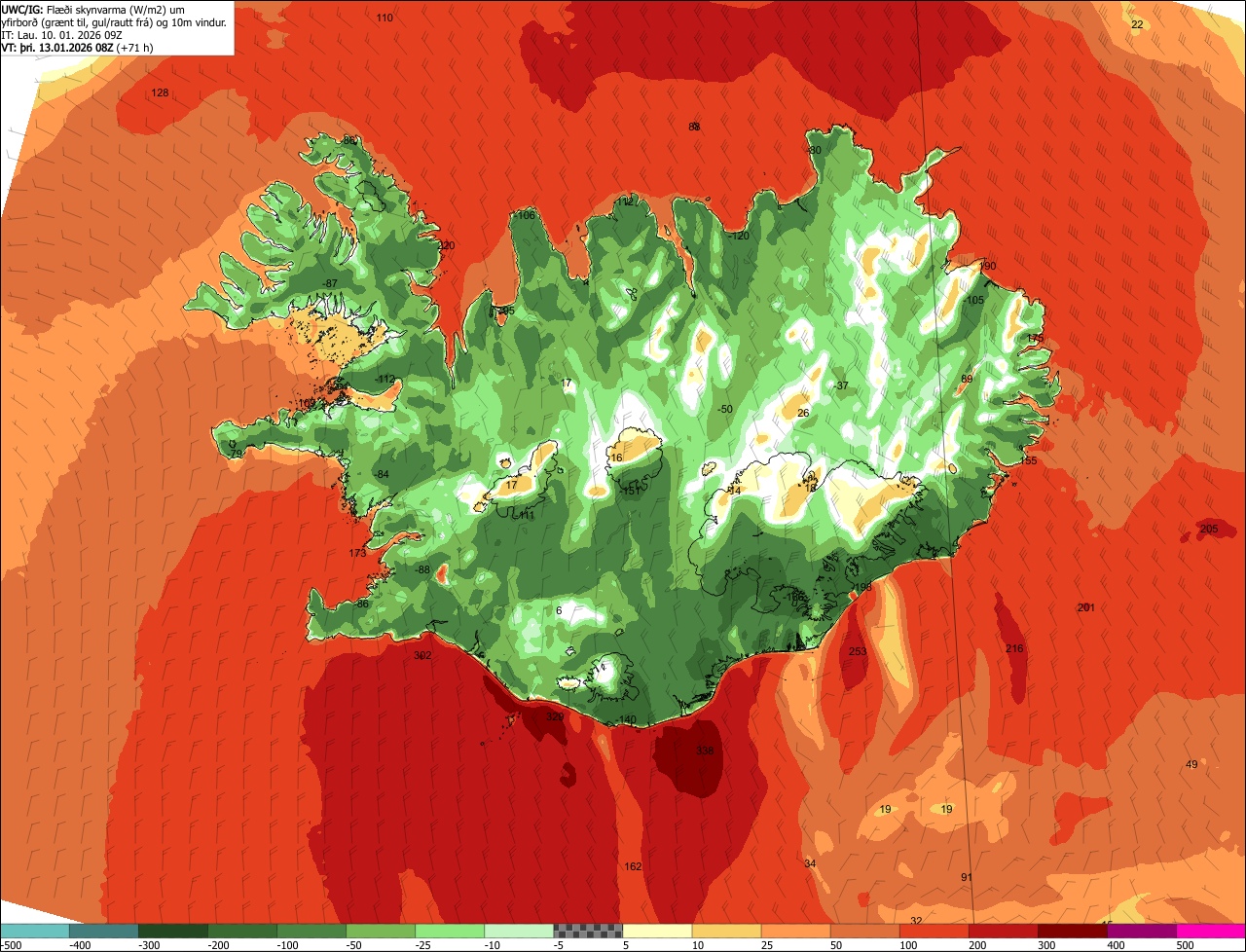Screen dimensions: 1246x952
Task: Click the map value 162 at the bottom
Action: tap(633, 866)
